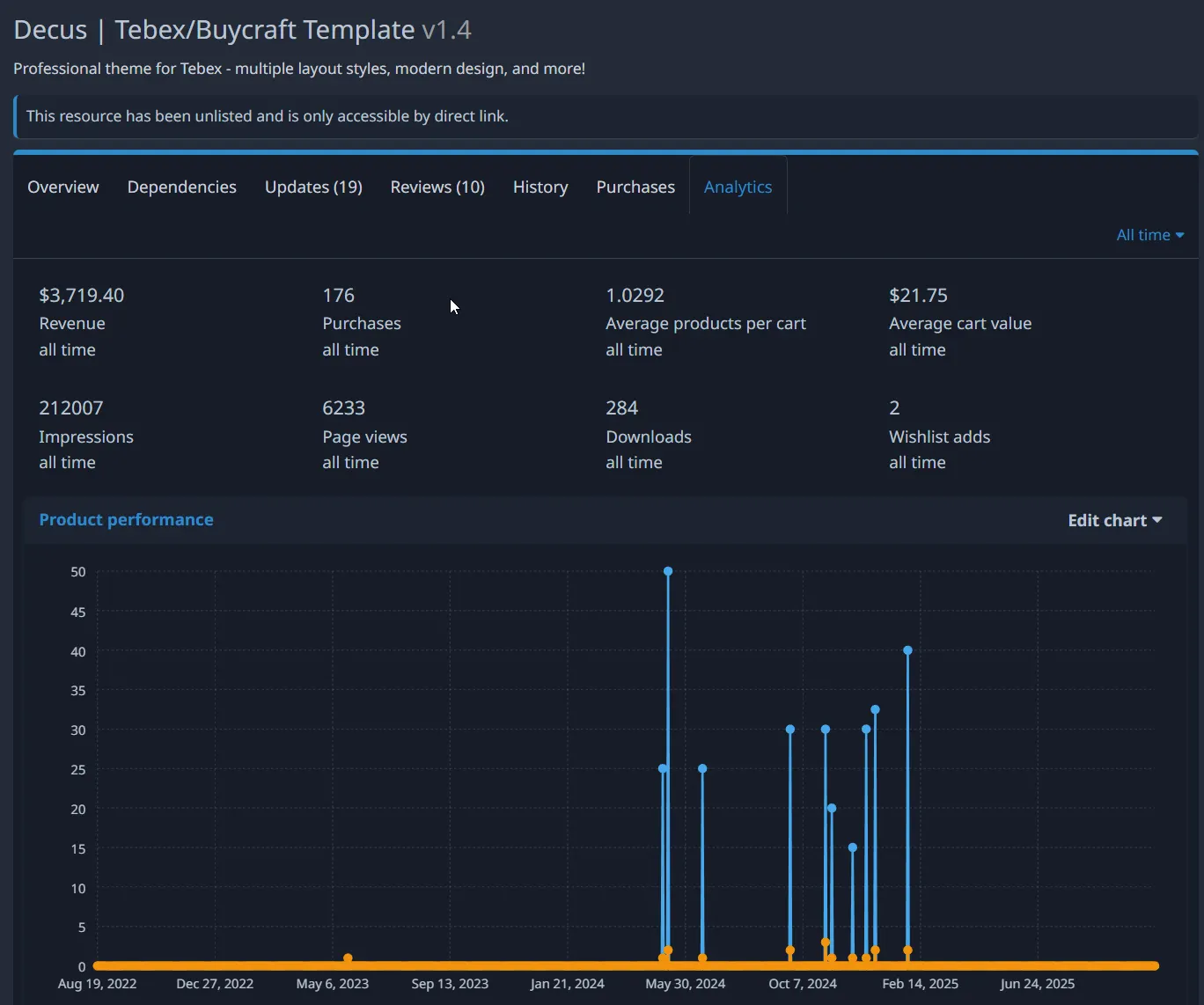Pick the blue data point at value 15
The height and width of the screenshot is (1005, 1204).
(x=852, y=847)
